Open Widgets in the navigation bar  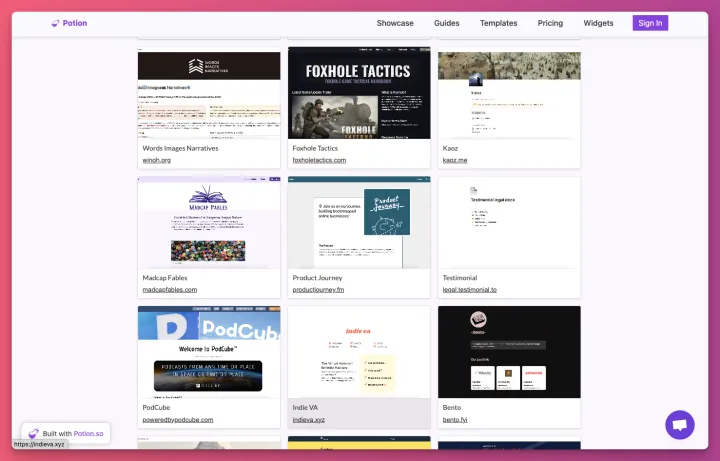598,23
